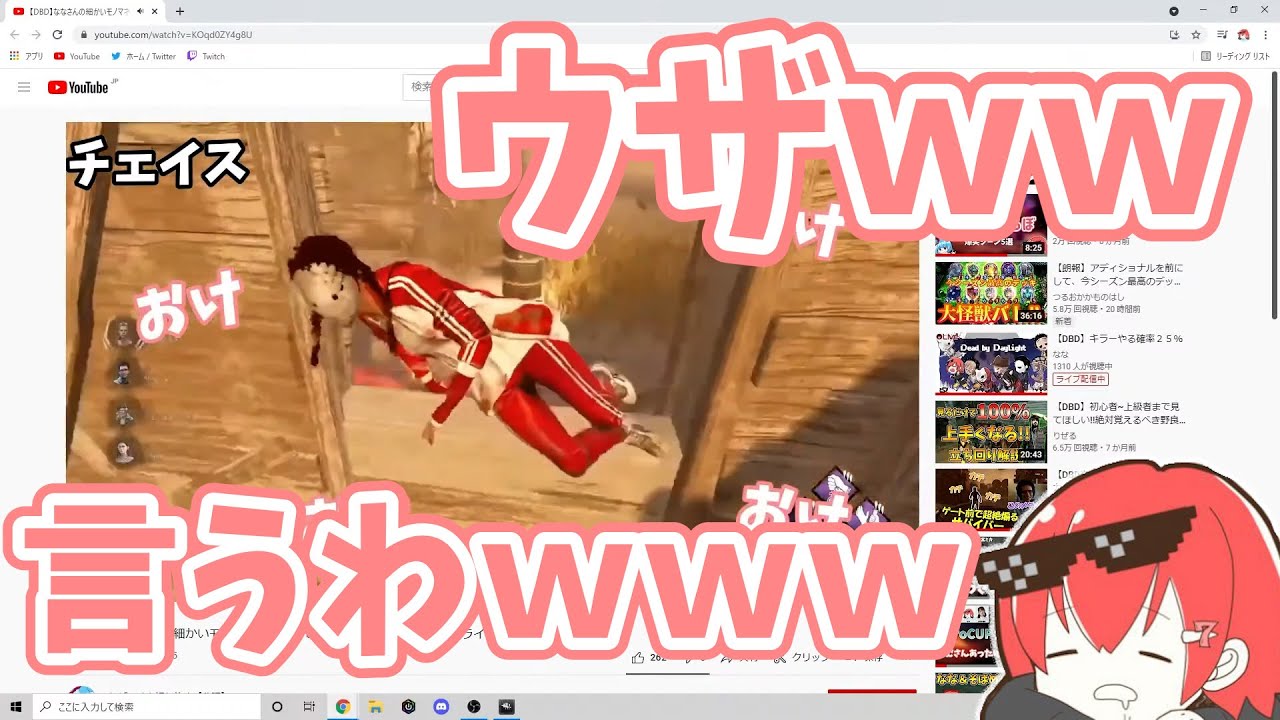This screenshot has width=1280, height=720.
Task: Open a new Chrome tab with the plus button
Action: pyautogui.click(x=180, y=11)
